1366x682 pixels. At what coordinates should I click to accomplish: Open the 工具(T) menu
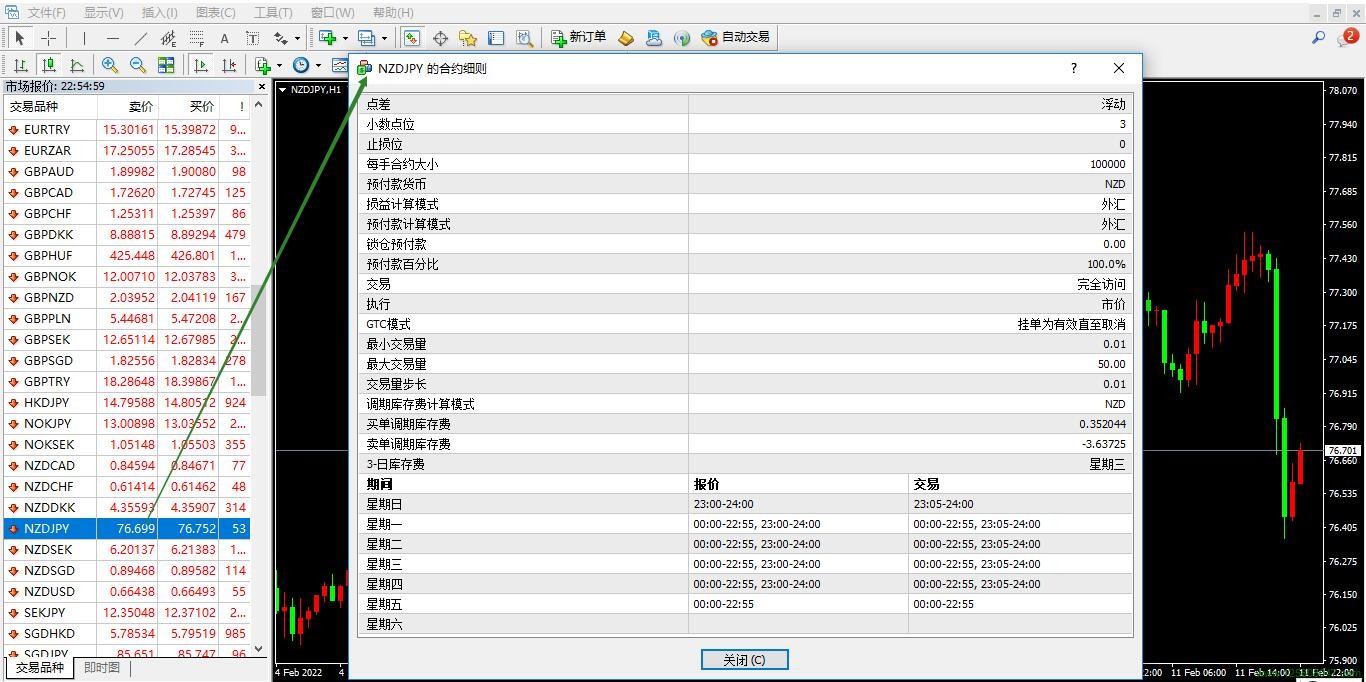273,12
